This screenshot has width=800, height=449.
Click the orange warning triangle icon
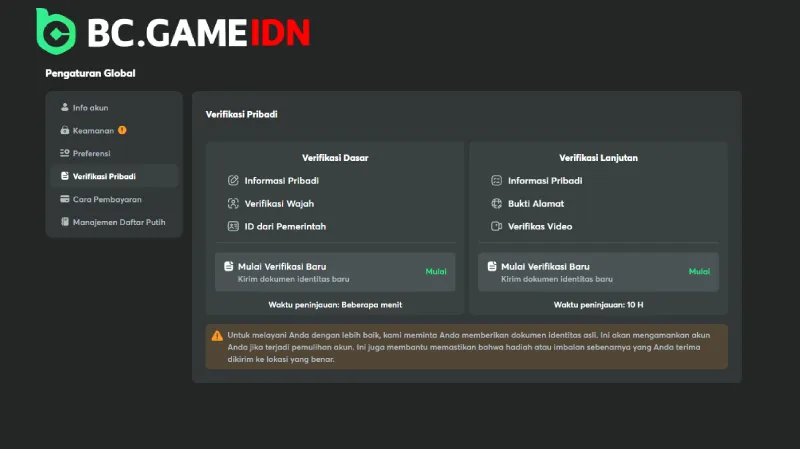pos(217,336)
